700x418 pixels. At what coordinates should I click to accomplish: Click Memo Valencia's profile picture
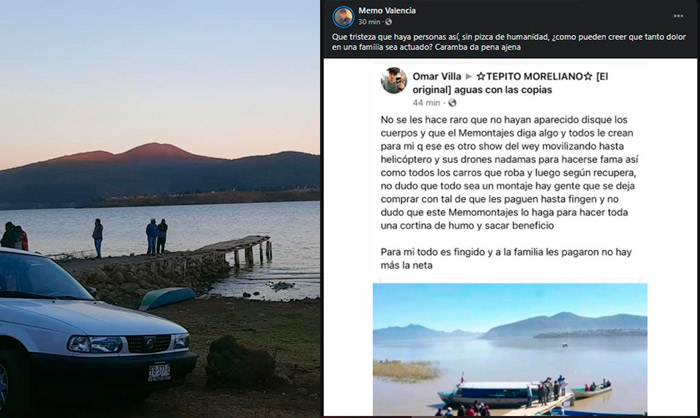pyautogui.click(x=343, y=17)
